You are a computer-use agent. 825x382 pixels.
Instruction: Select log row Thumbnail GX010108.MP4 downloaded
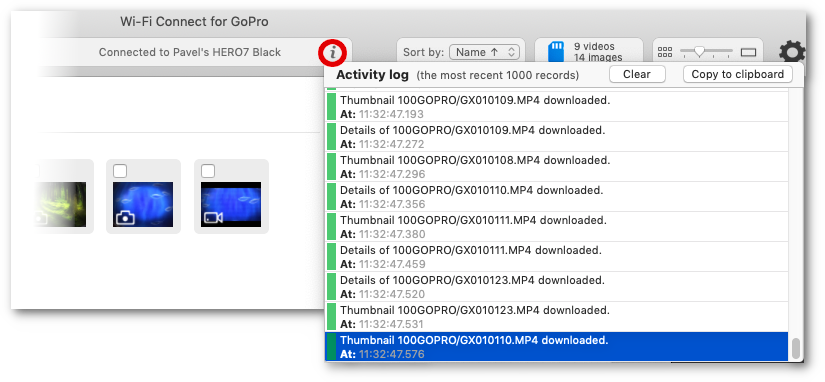[557, 167]
